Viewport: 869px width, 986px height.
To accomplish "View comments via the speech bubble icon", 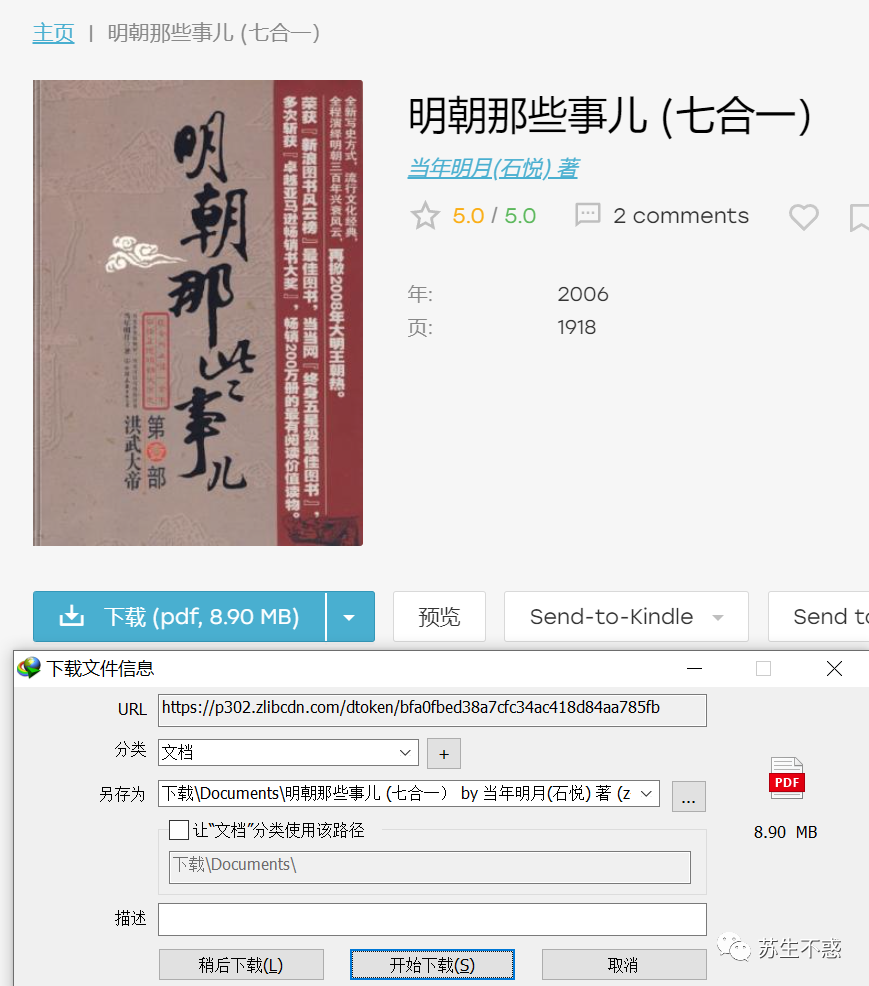I will point(589,215).
